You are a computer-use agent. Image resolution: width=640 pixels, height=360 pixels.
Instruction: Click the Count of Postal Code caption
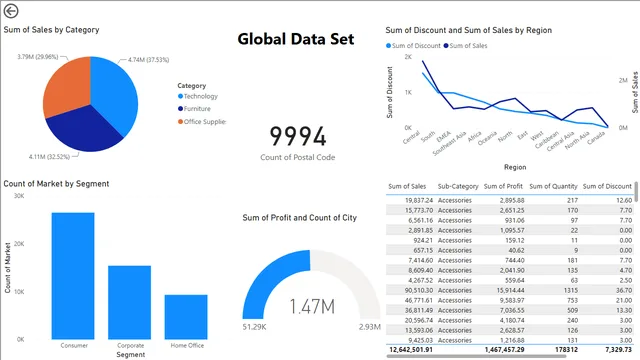coord(298,157)
